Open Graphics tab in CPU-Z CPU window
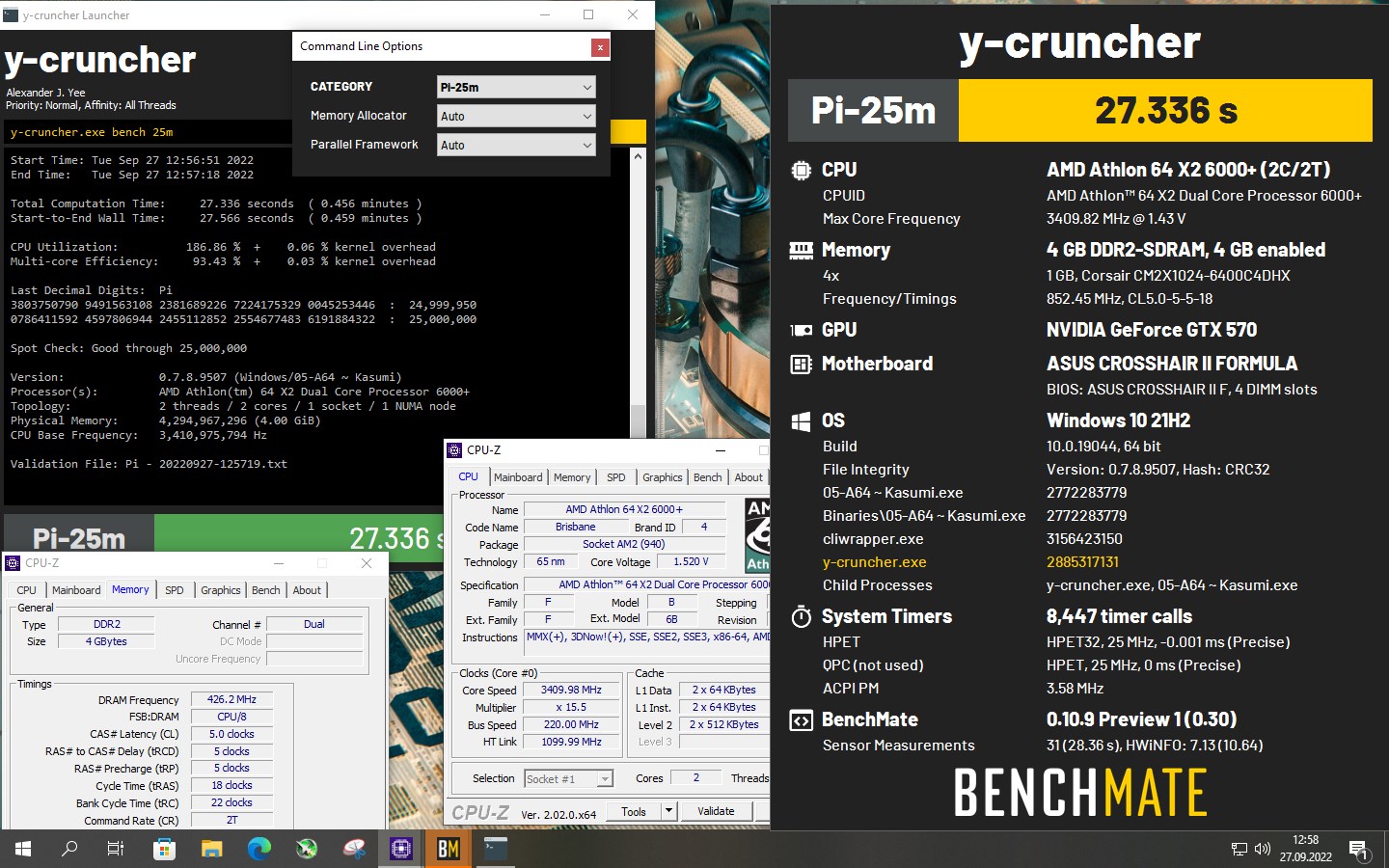The height and width of the screenshot is (868, 1389). tap(663, 477)
